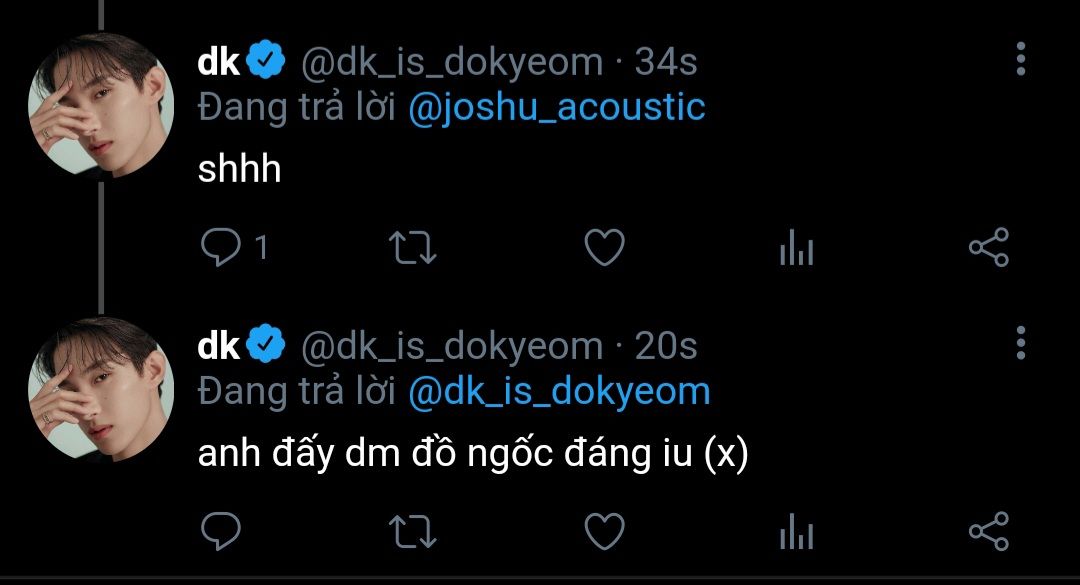1080x585 pixels.
Task: Open more options for the "anh đấy dm" tweet
Action: point(1020,342)
